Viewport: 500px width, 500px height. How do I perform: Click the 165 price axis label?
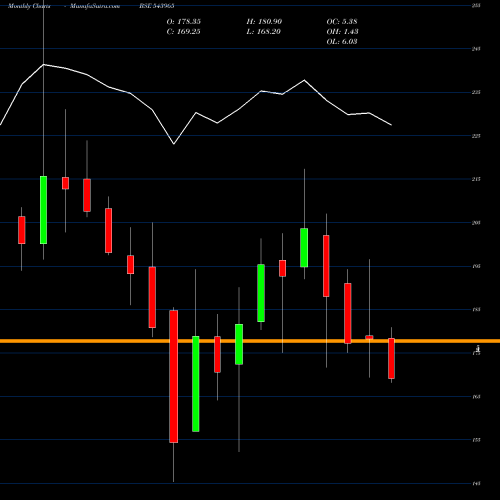(x=476, y=397)
